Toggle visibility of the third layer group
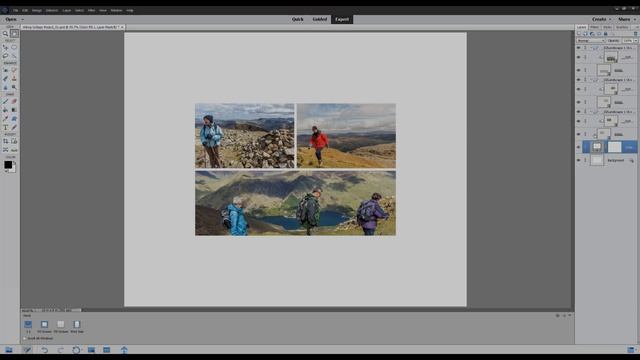 578,111
